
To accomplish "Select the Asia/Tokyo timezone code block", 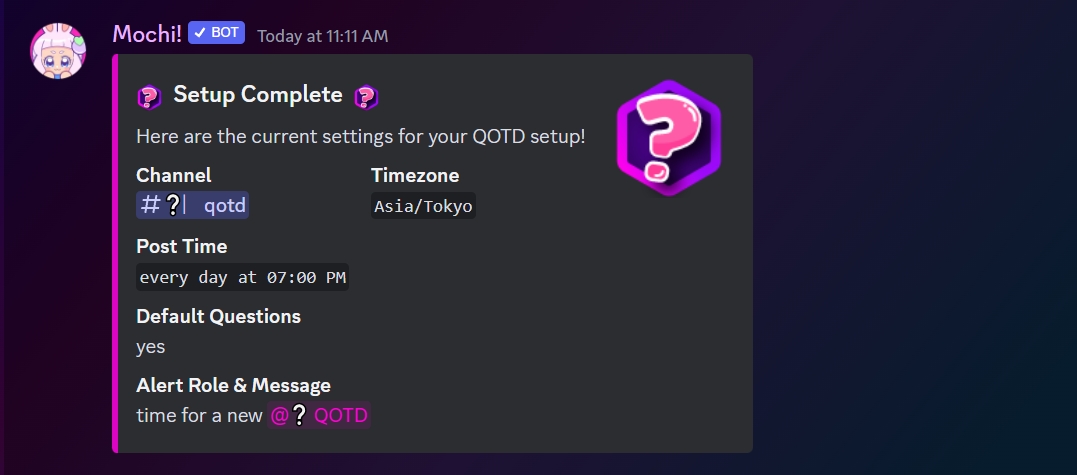I will click(423, 206).
